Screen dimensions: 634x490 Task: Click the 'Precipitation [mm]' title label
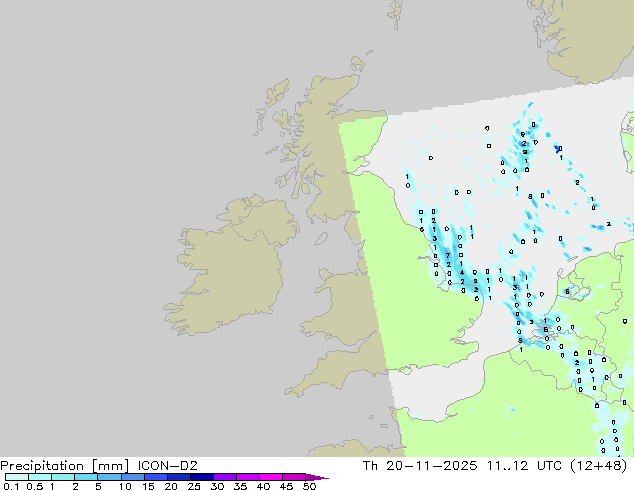coord(64,464)
